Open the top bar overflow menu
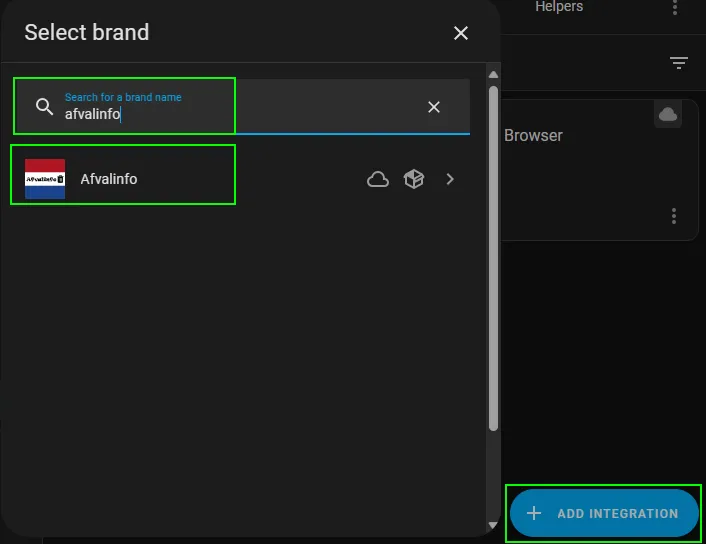This screenshot has height=544, width=706. pos(674,7)
